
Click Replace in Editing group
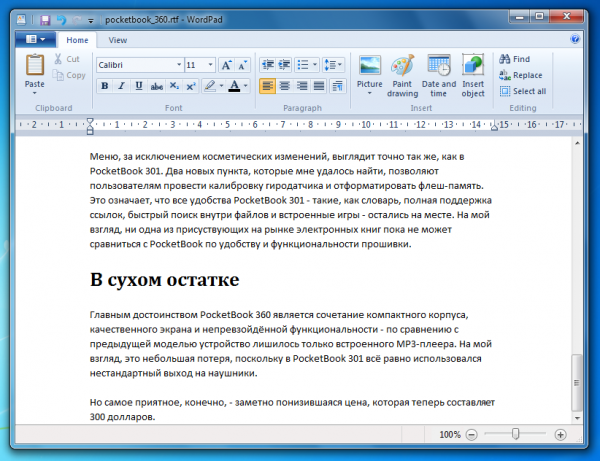(x=520, y=75)
